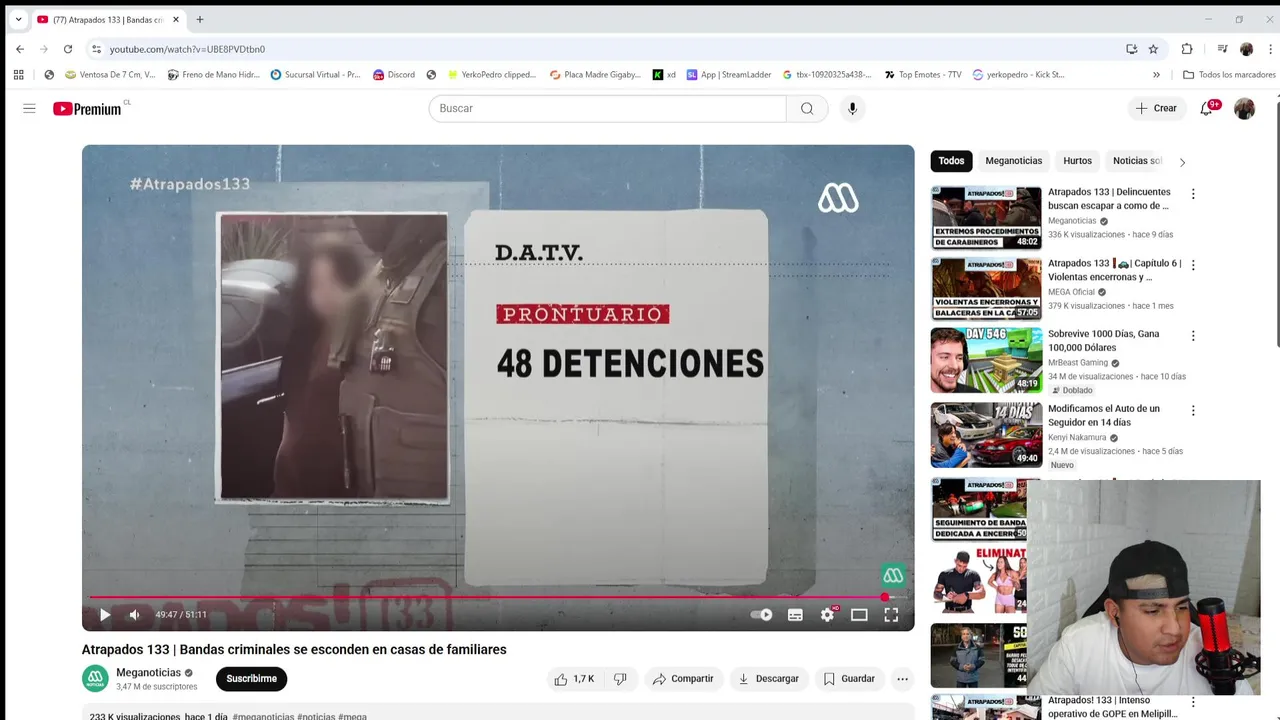Focus the Buscar search field

(x=608, y=108)
